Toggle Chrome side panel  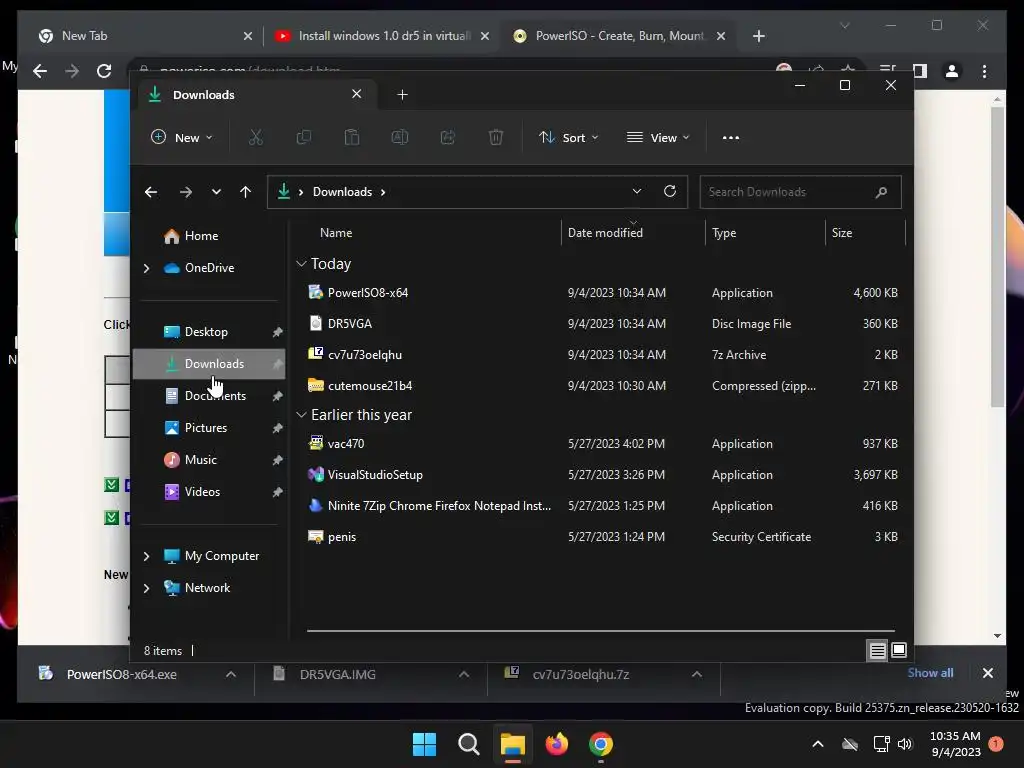click(920, 71)
